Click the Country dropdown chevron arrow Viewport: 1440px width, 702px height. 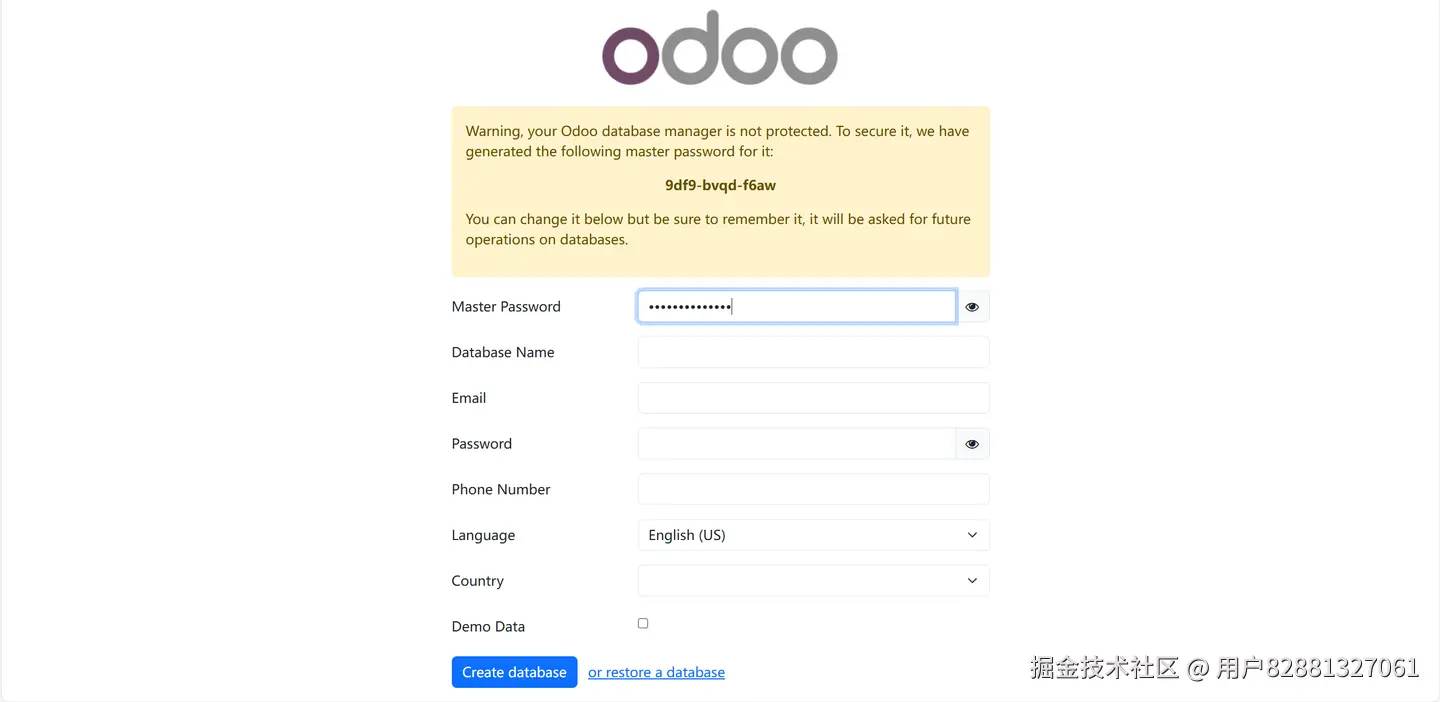tap(972, 581)
